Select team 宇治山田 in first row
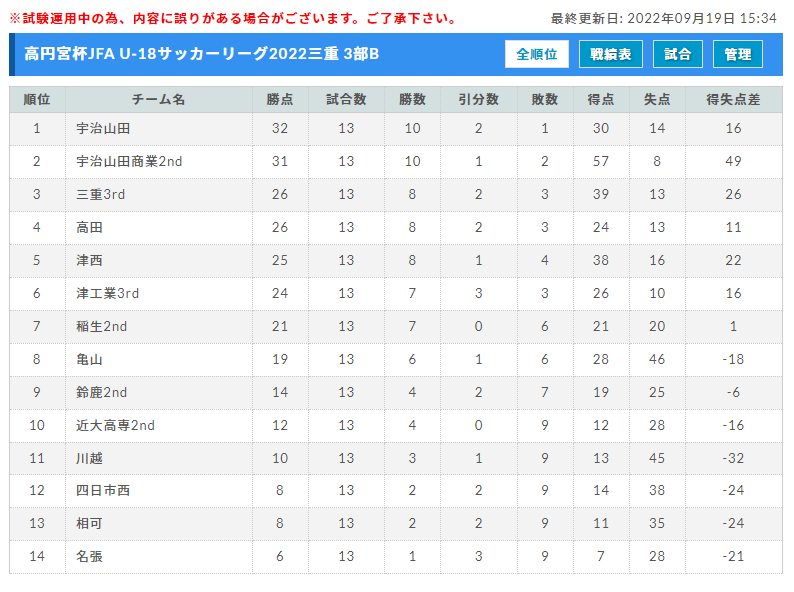Viewport: 794px width, 592px height. tap(103, 129)
